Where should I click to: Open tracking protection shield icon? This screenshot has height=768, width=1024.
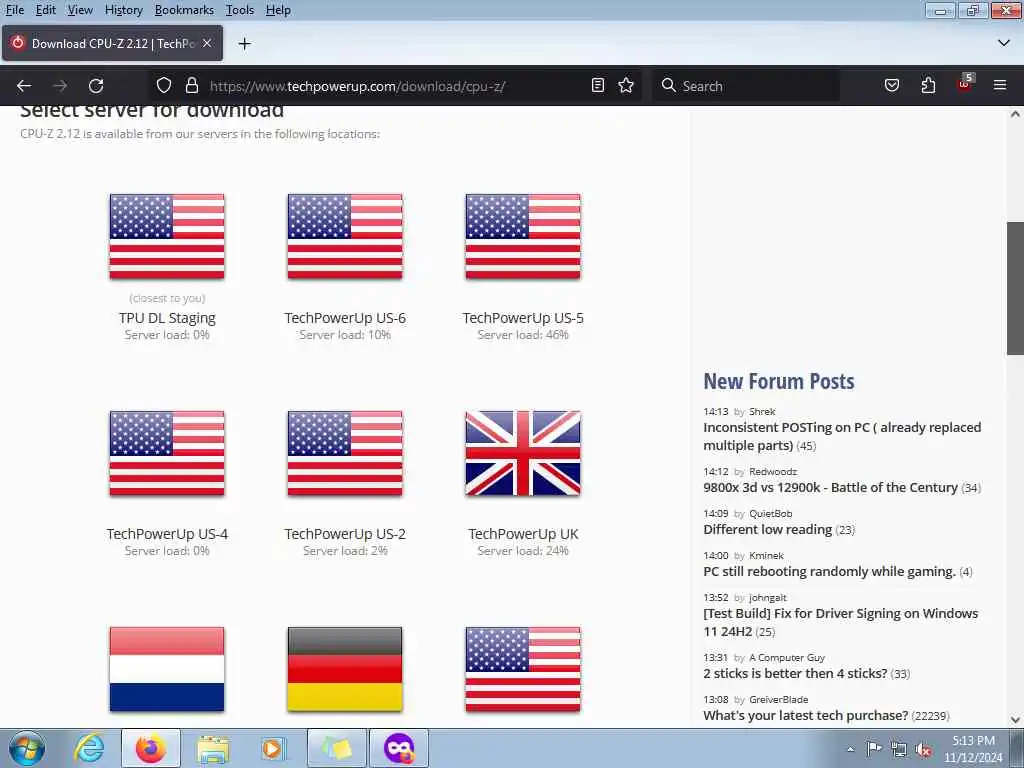click(x=164, y=86)
